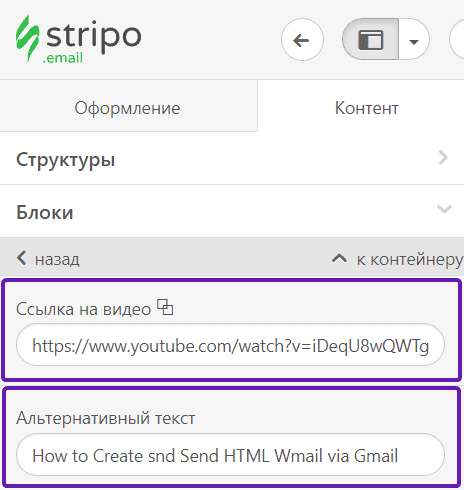
Task: Toggle the editor layout view button
Action: click(370, 39)
